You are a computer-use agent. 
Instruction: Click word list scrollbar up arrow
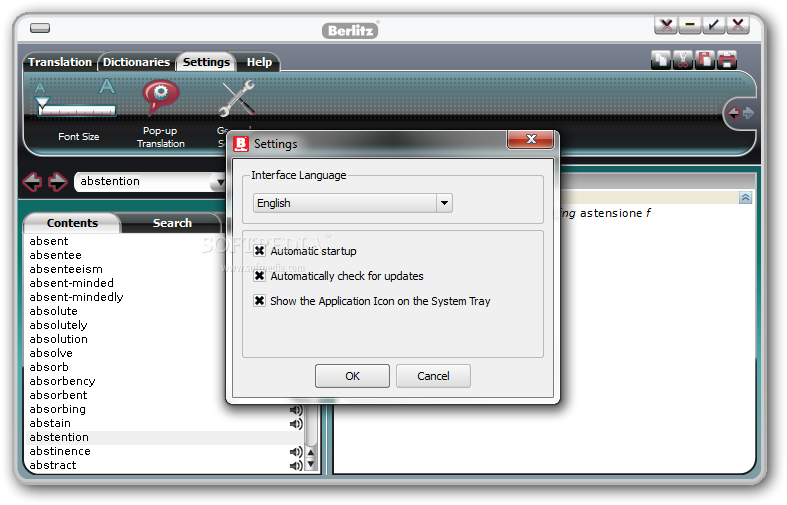(x=311, y=453)
